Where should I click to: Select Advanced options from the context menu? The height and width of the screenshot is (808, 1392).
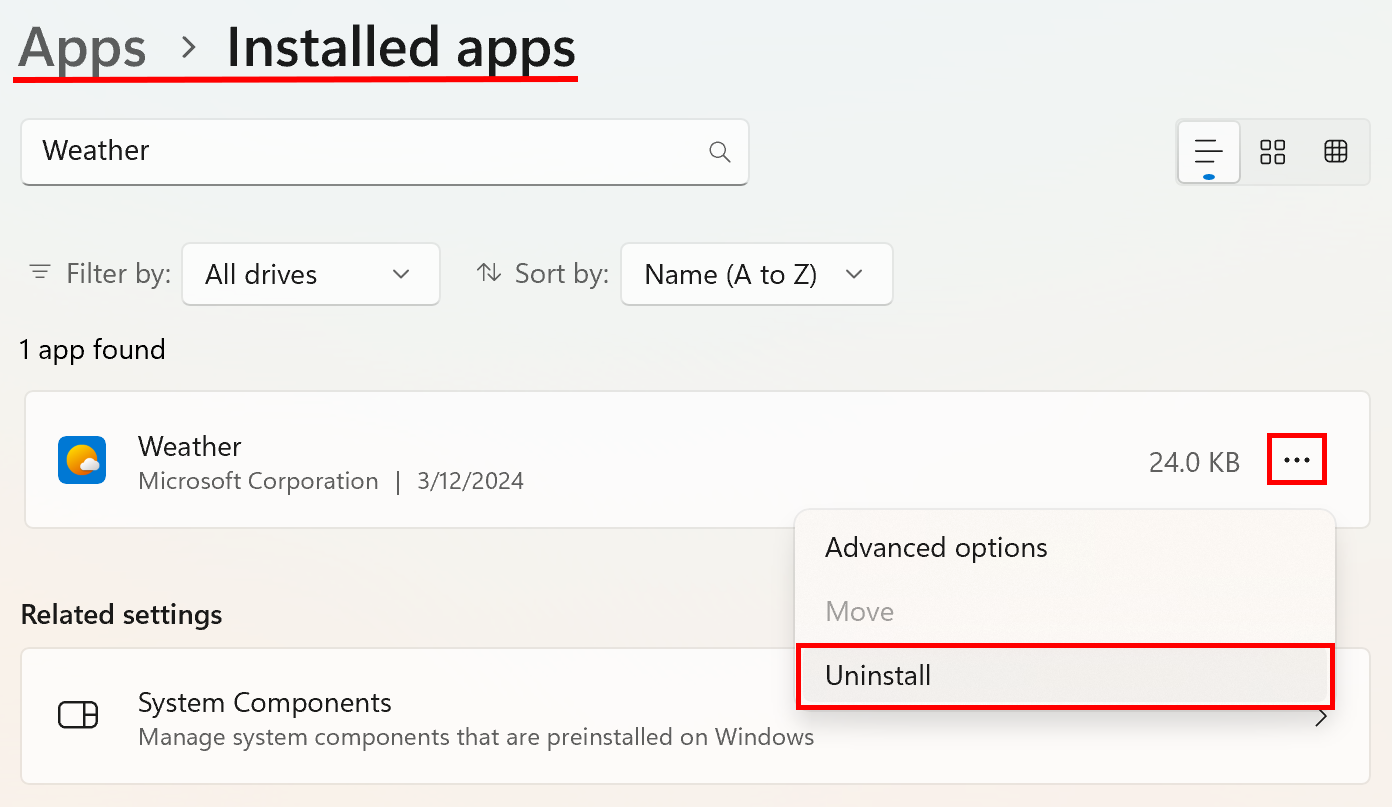(x=936, y=548)
